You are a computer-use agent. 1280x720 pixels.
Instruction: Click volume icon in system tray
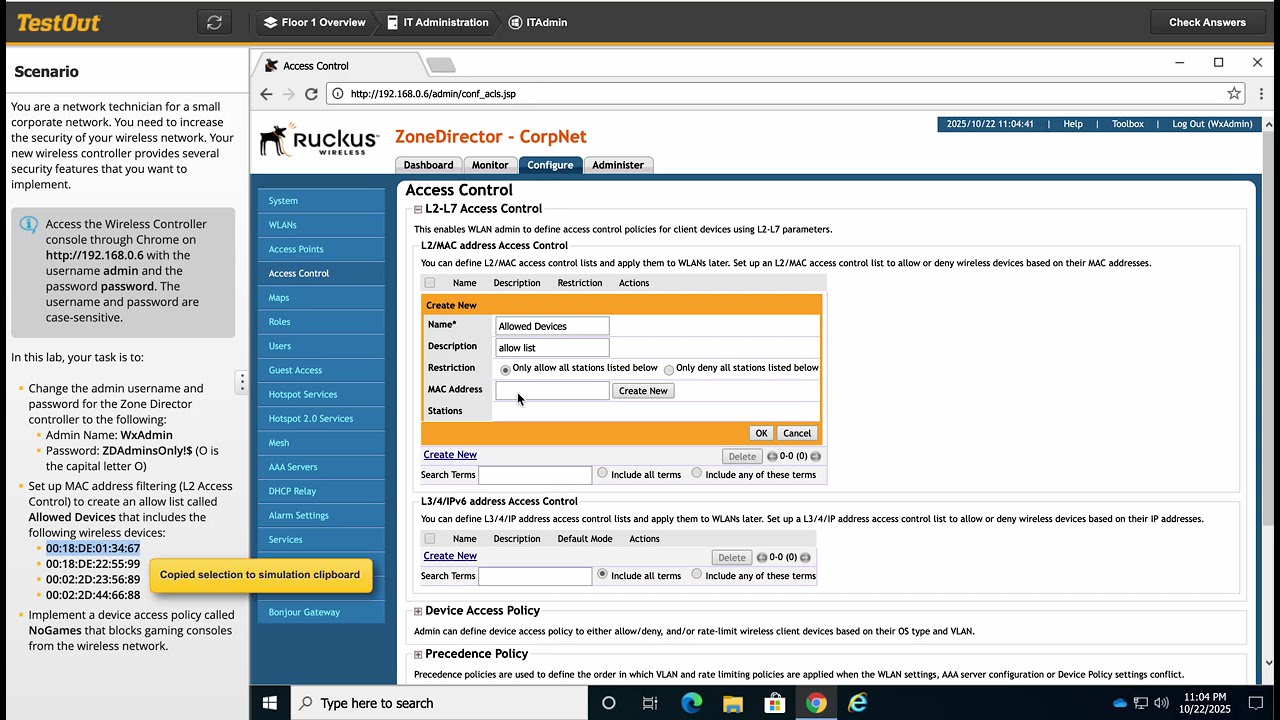coord(1161,703)
